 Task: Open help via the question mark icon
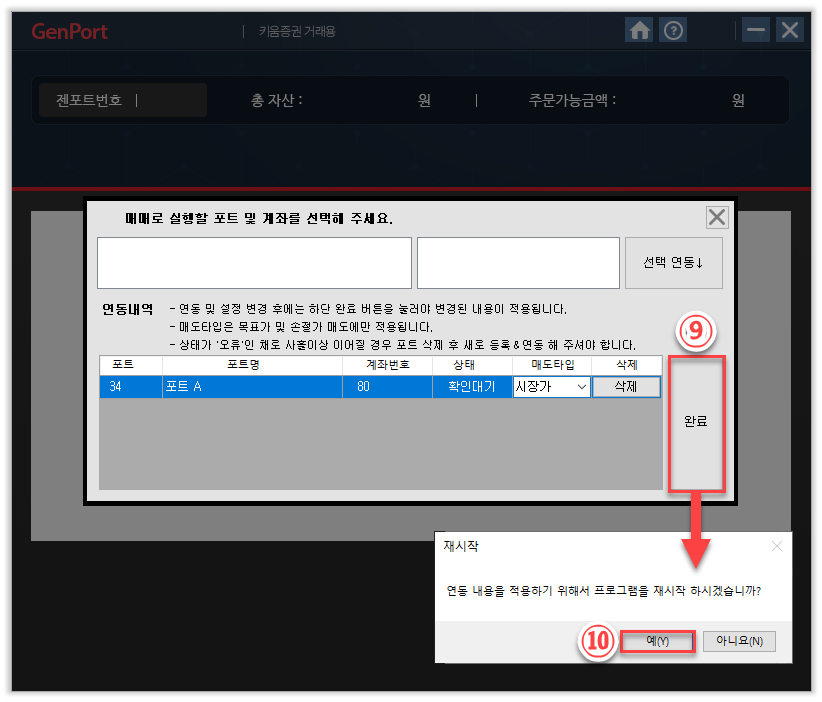(x=674, y=30)
